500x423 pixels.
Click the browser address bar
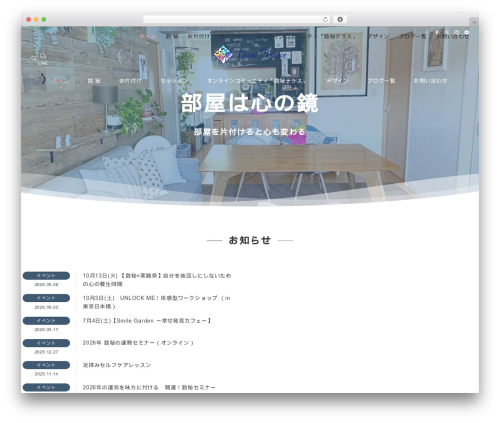tap(237, 19)
